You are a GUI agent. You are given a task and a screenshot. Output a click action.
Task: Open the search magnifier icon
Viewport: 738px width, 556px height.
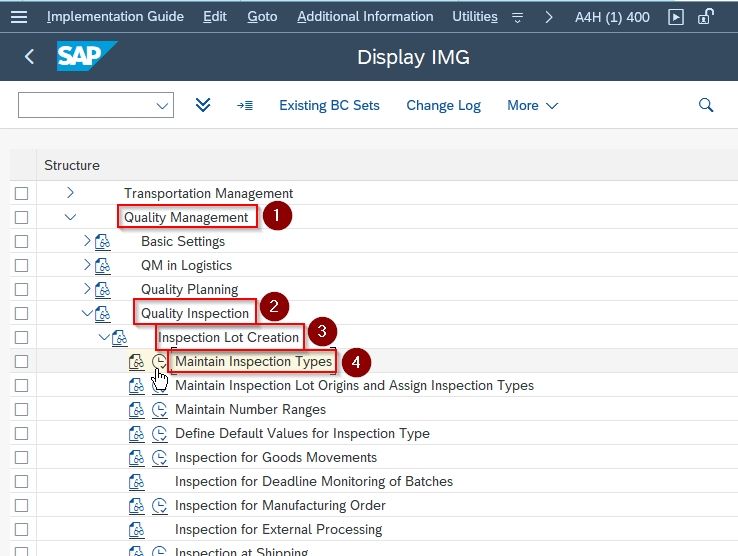pos(706,105)
